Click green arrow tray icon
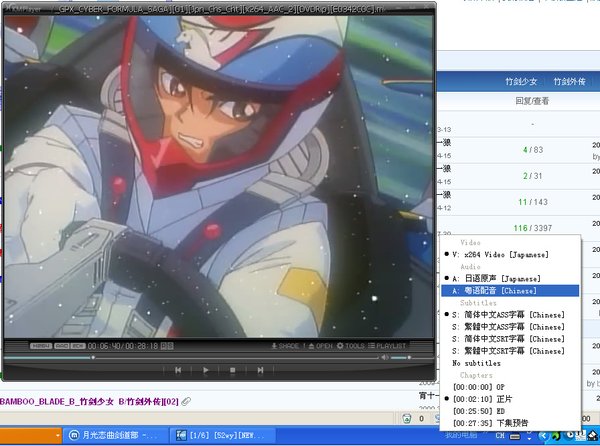The image size is (600, 446). [555, 435]
